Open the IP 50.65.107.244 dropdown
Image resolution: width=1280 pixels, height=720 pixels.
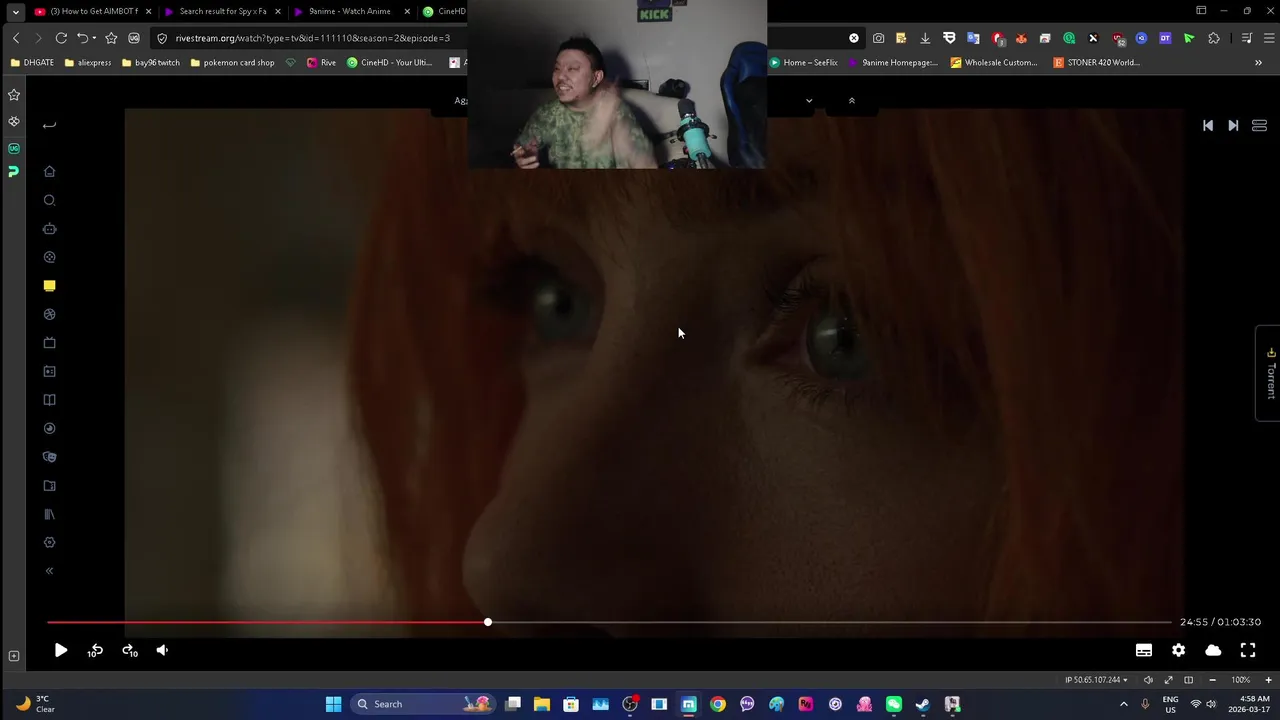(1096, 680)
